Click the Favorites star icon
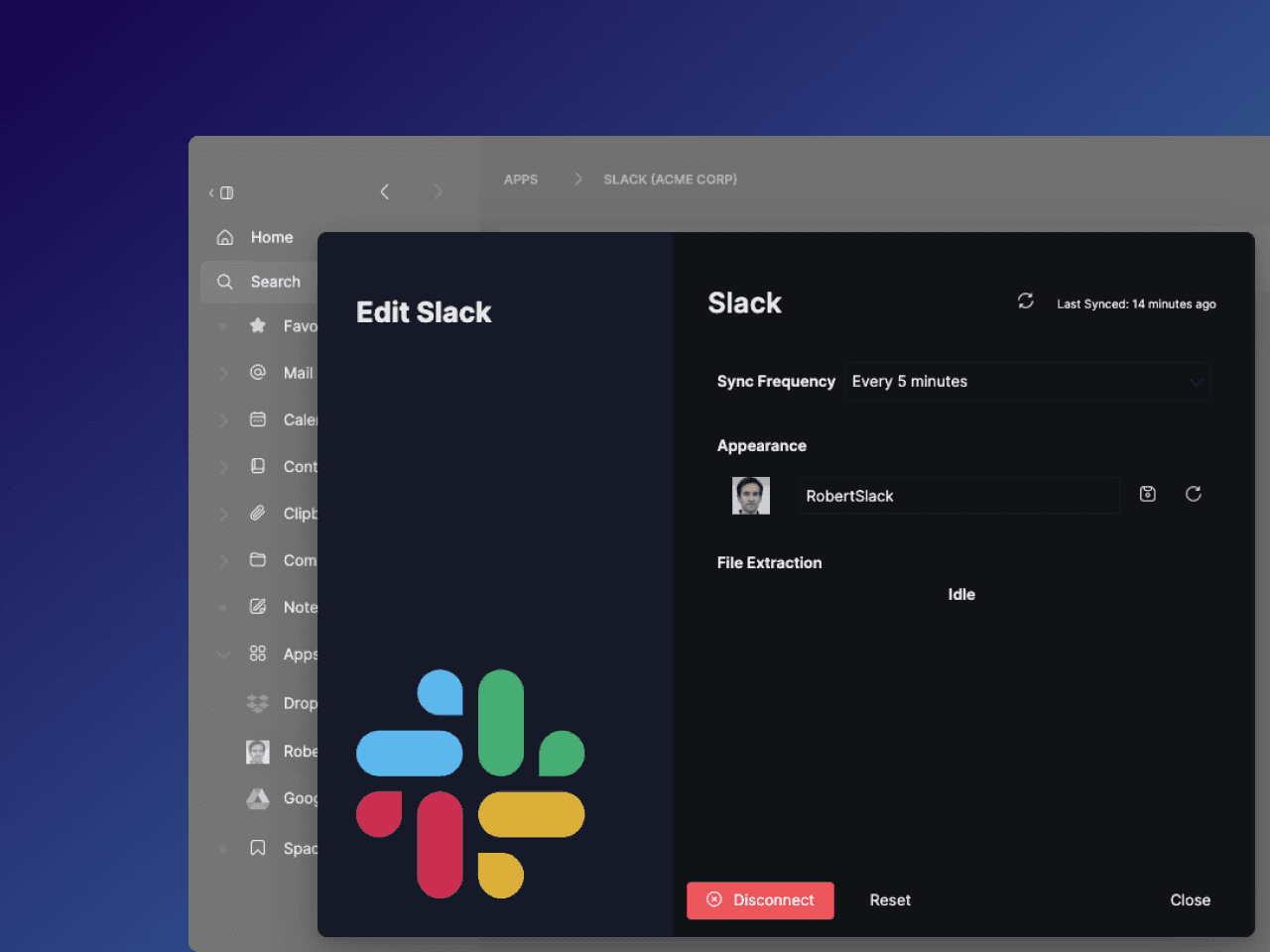 click(x=258, y=325)
